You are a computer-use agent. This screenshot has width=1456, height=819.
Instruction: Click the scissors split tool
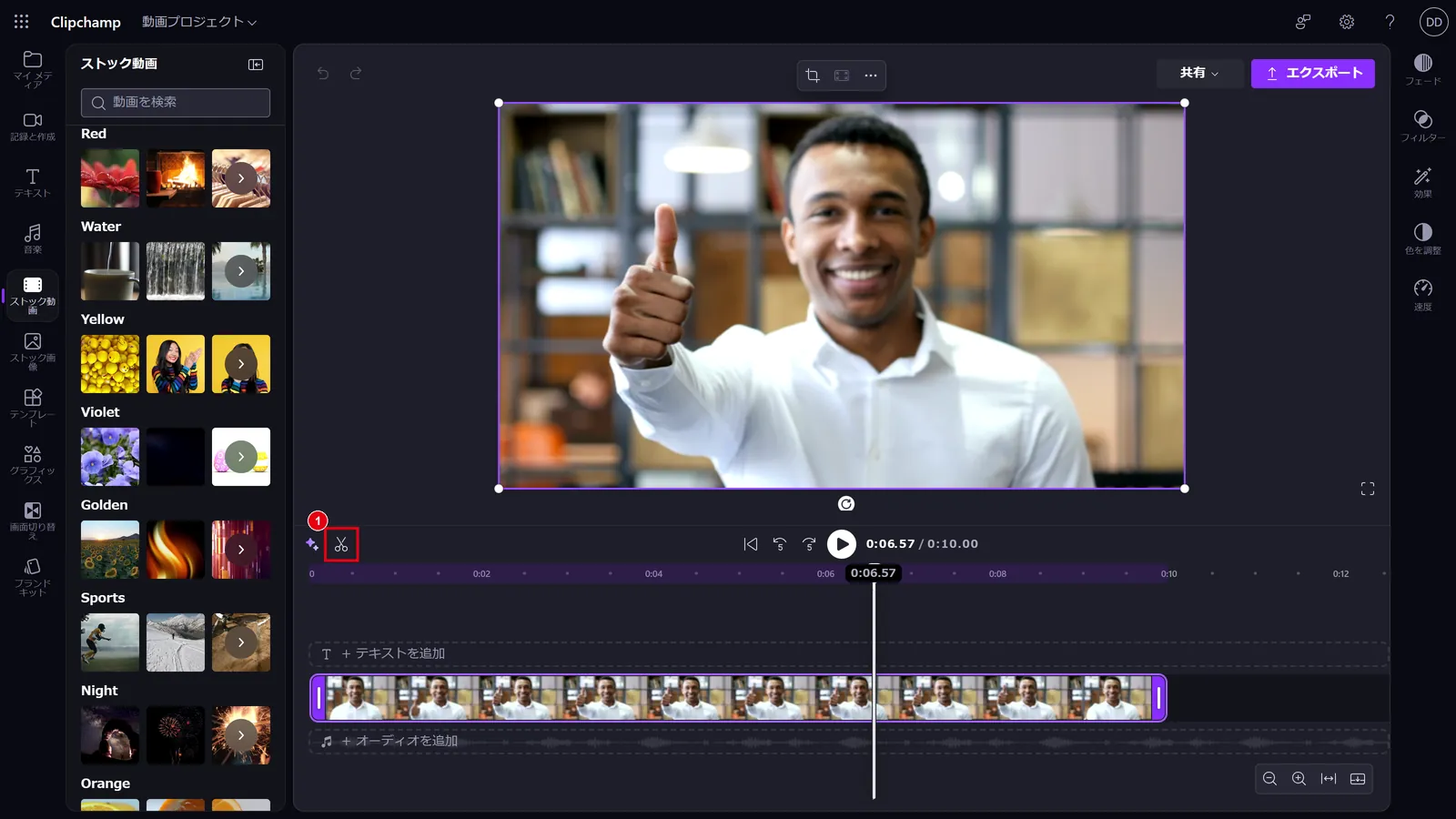[341, 544]
